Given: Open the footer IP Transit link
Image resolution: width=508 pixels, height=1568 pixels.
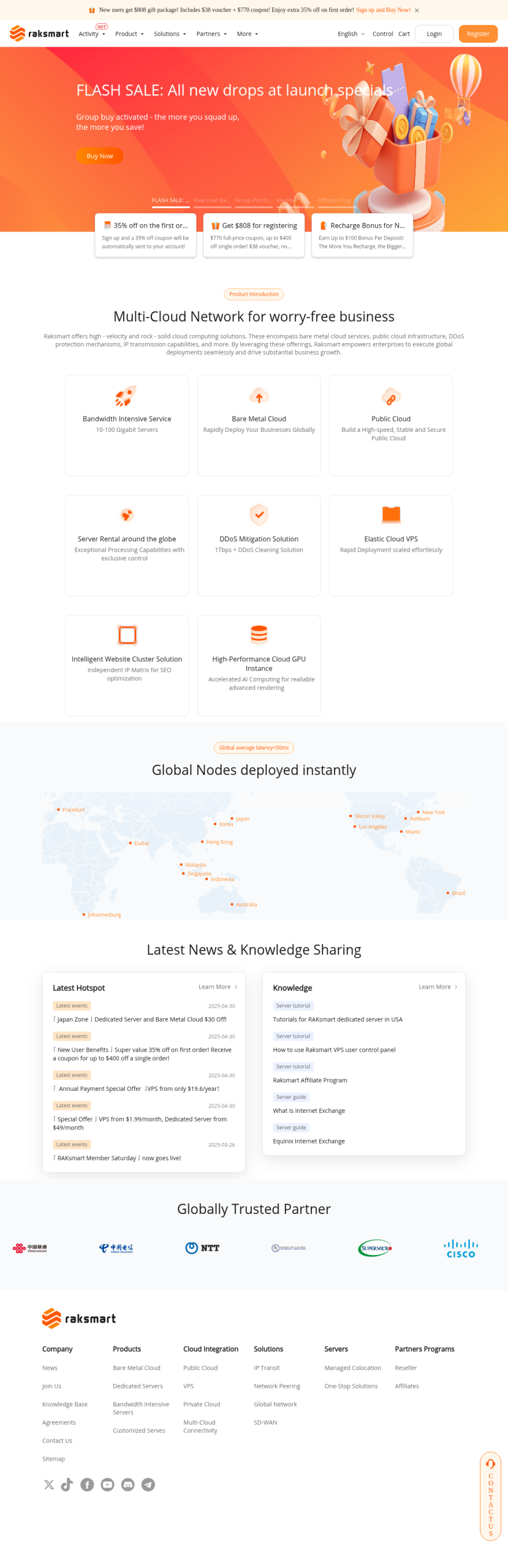Looking at the screenshot, I should (x=267, y=1368).
